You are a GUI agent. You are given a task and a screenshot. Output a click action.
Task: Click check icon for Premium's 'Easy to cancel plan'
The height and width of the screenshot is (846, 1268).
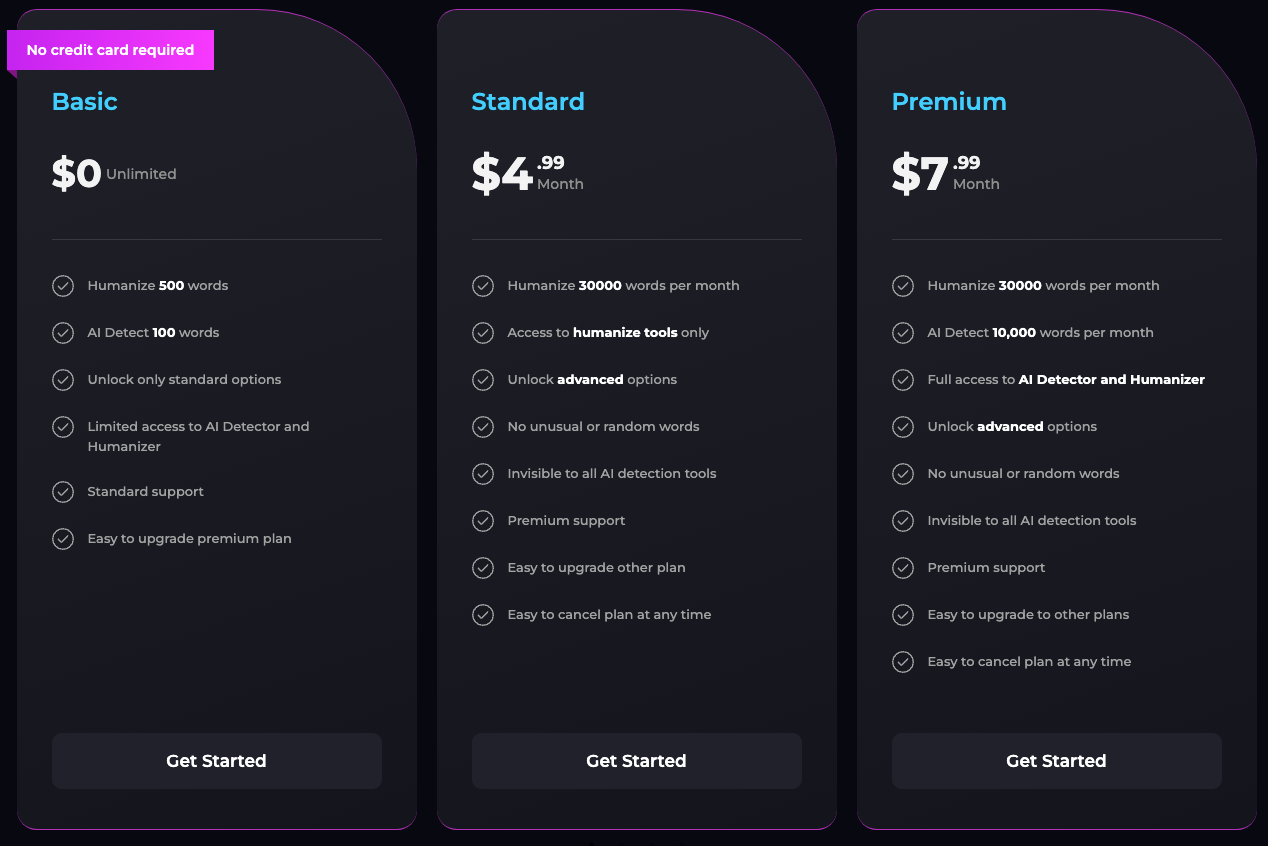point(903,662)
